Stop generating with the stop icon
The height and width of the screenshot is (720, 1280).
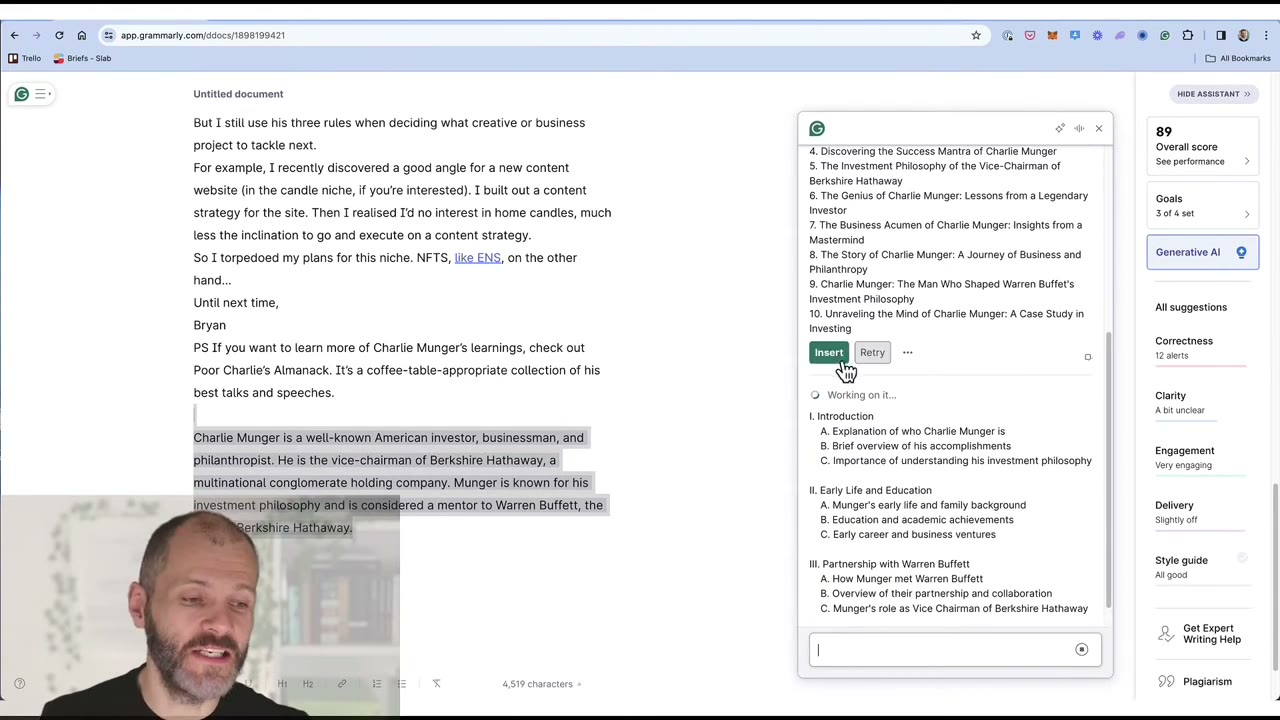1081,650
